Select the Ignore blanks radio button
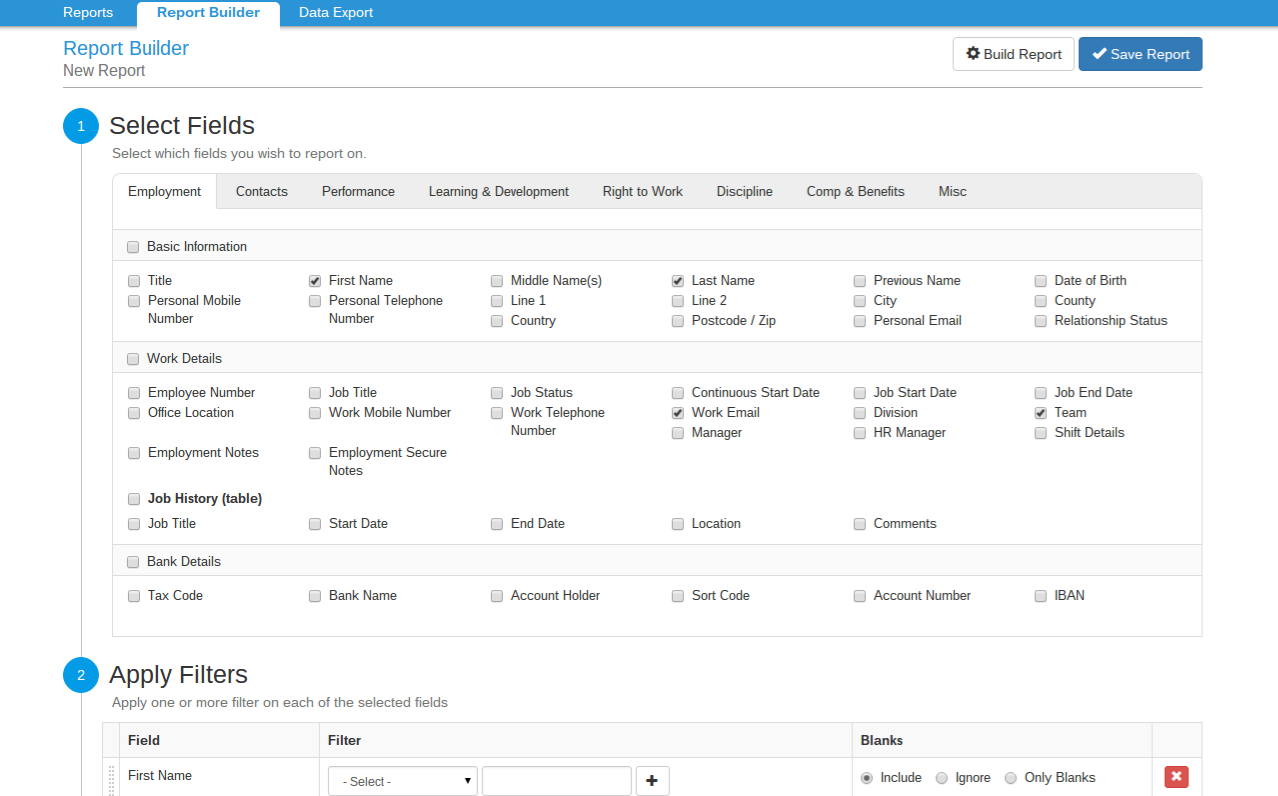 (941, 778)
